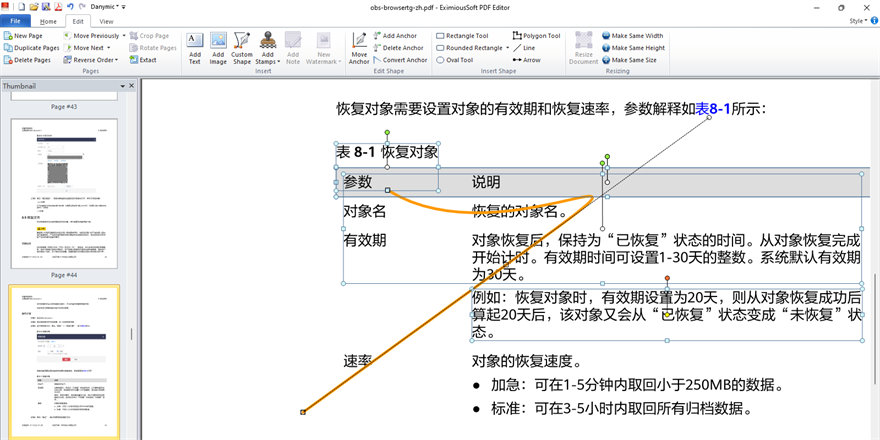Click the save icon in quick access bar
Viewport: 880px width, 440px height.
[x=45, y=7]
